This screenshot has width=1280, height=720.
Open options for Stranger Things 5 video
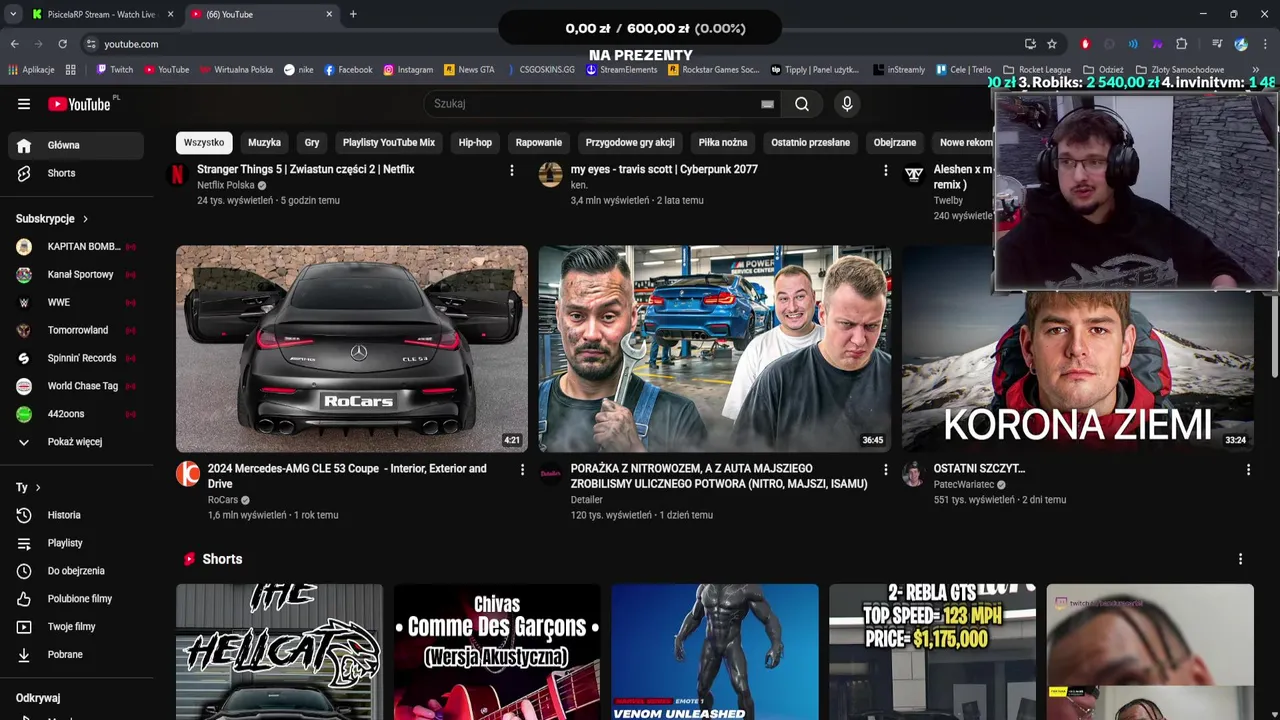point(512,170)
